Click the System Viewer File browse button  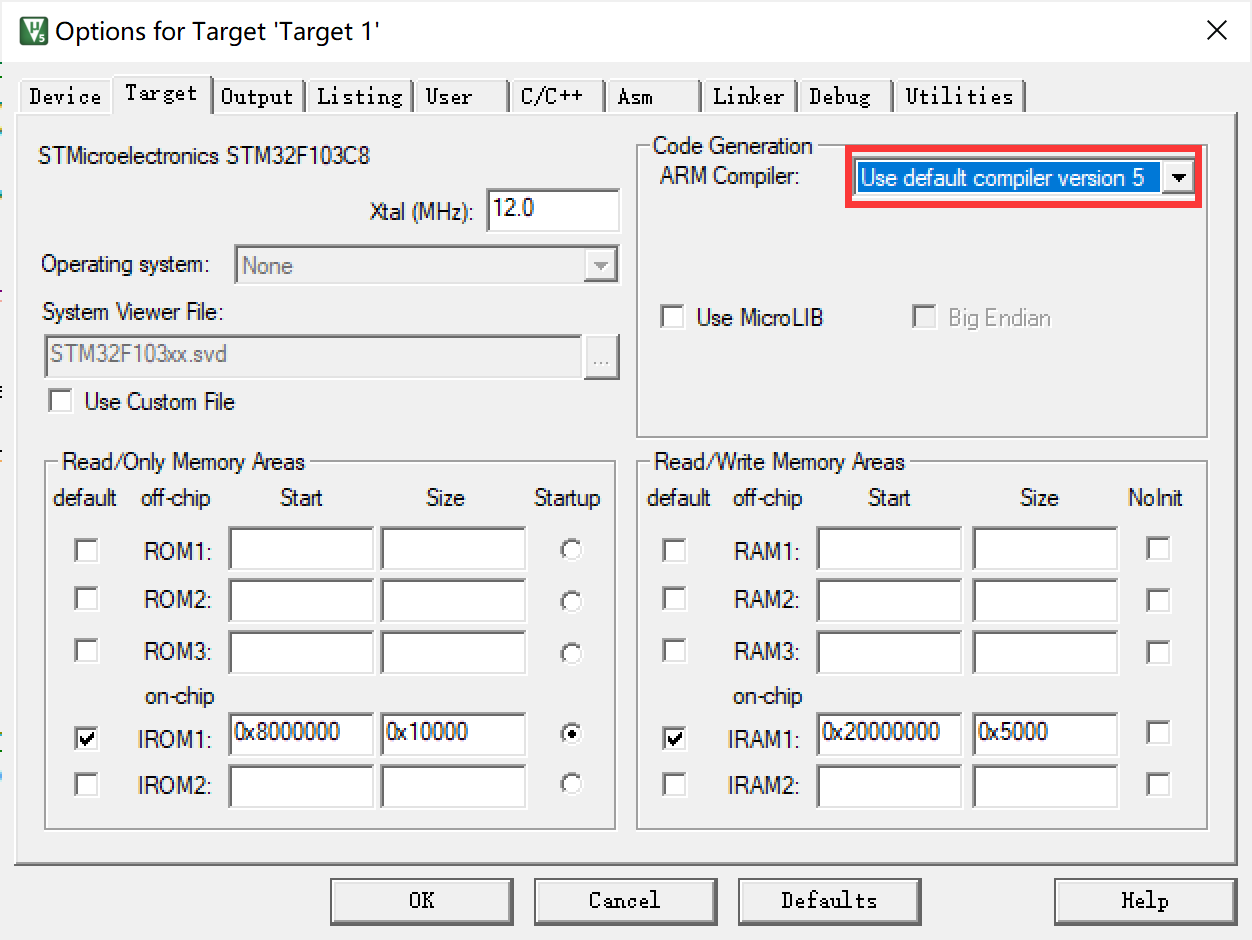601,357
